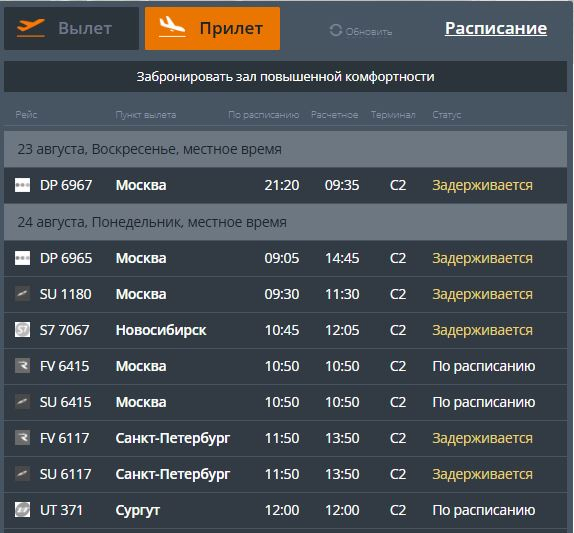Click Aeroflot logo beside SU 6415
The width and height of the screenshot is (574, 533).
pos(22,402)
